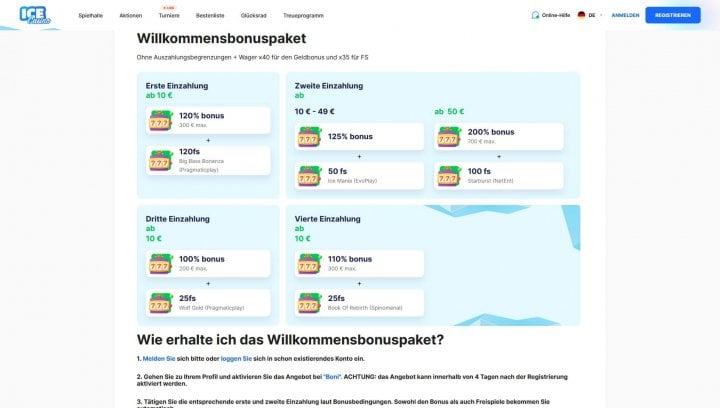The height and width of the screenshot is (408, 720).
Task: Open Online-Hilfe headset support icon
Action: pos(535,15)
